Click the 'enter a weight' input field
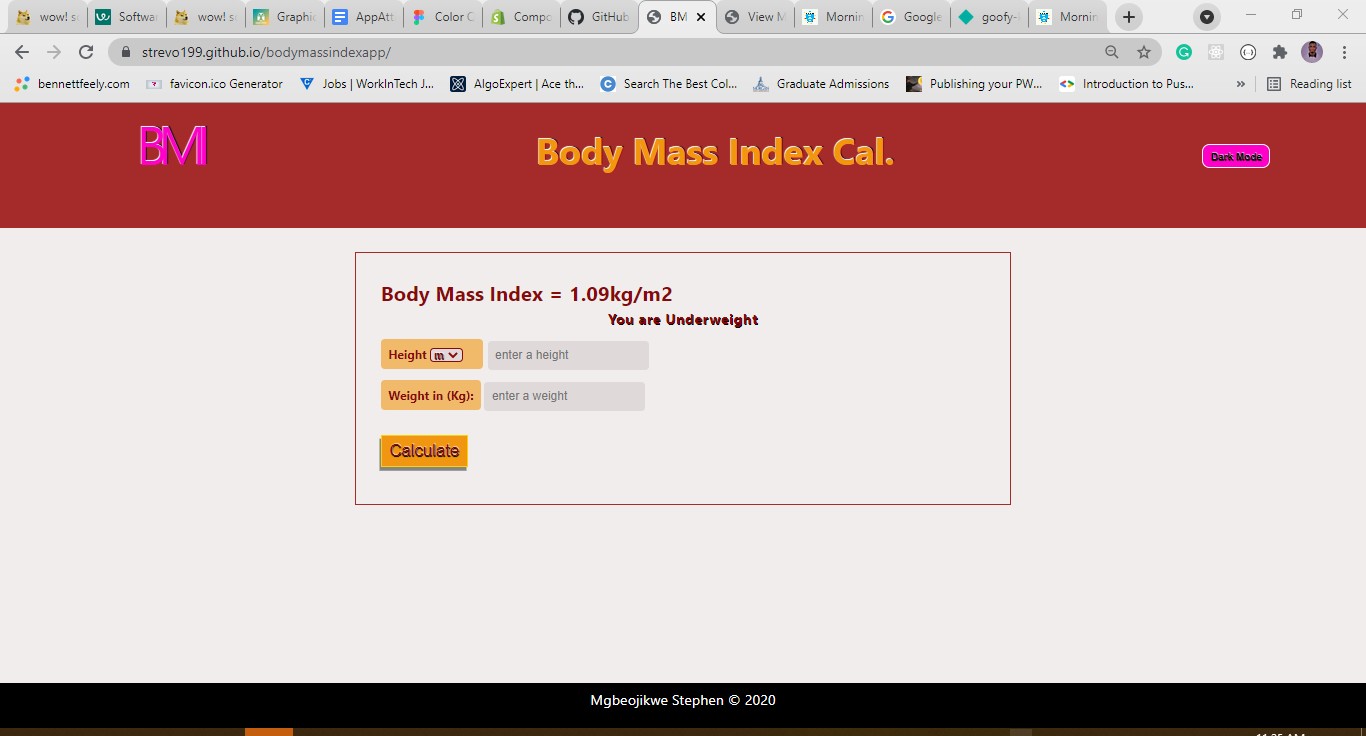This screenshot has height=736, width=1366. point(564,396)
